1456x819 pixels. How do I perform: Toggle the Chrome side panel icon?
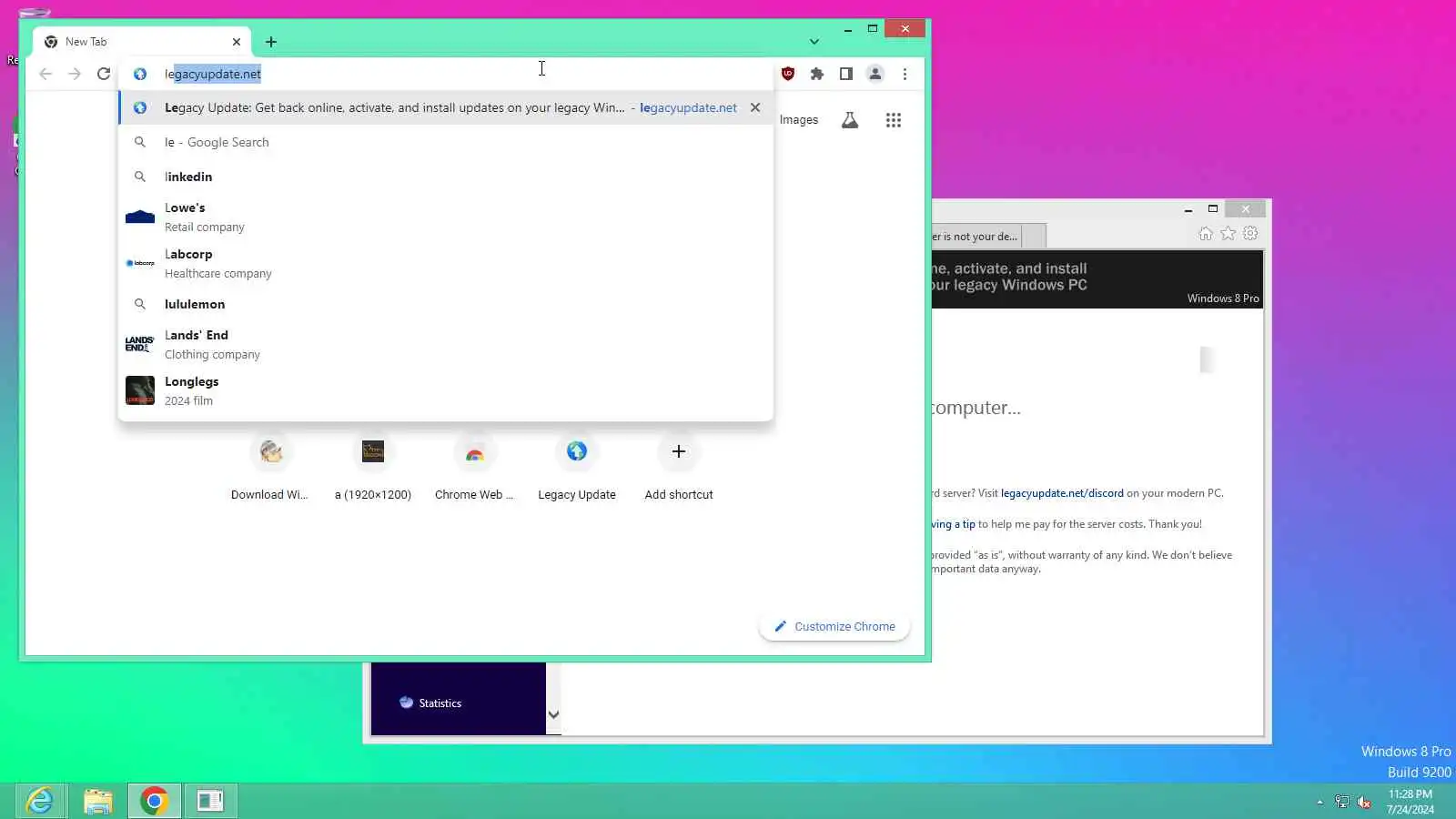846,74
